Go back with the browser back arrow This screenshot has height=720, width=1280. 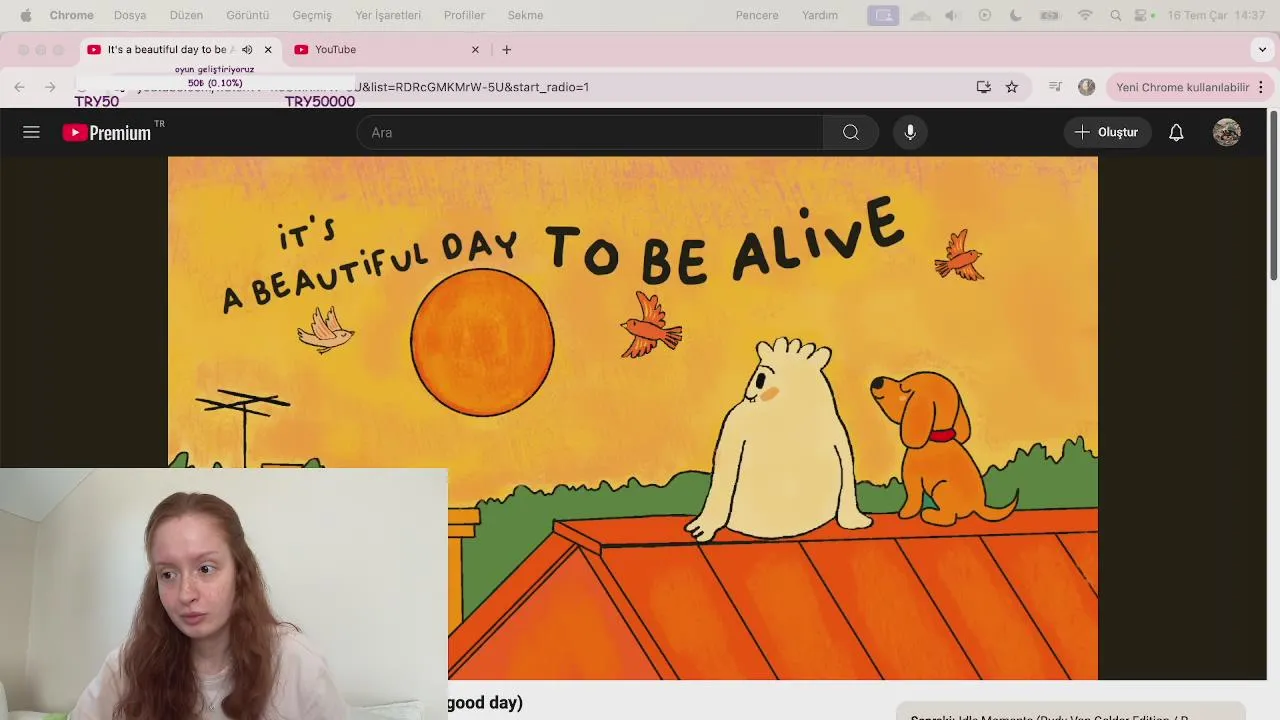[x=19, y=87]
